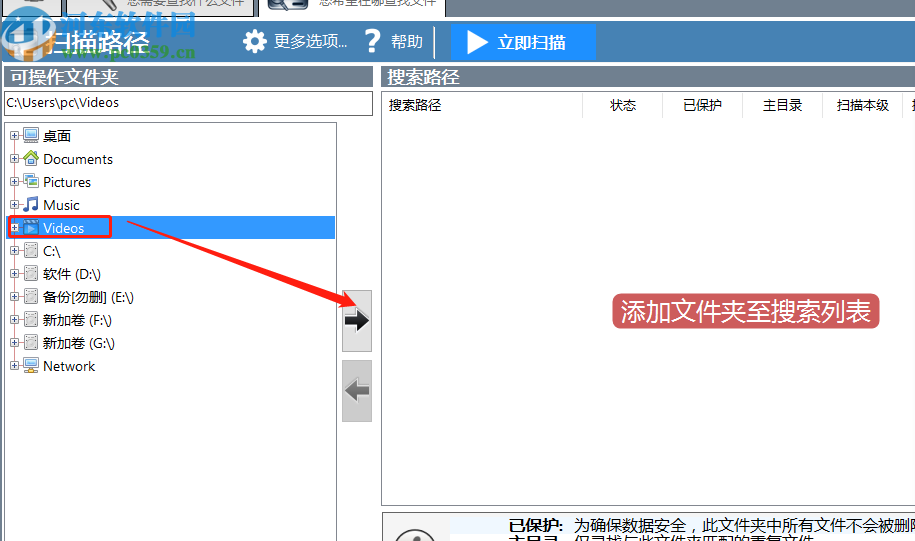Screen dimensions: 915x541
Task: Click the Pictures folder icon
Action: click(31, 182)
